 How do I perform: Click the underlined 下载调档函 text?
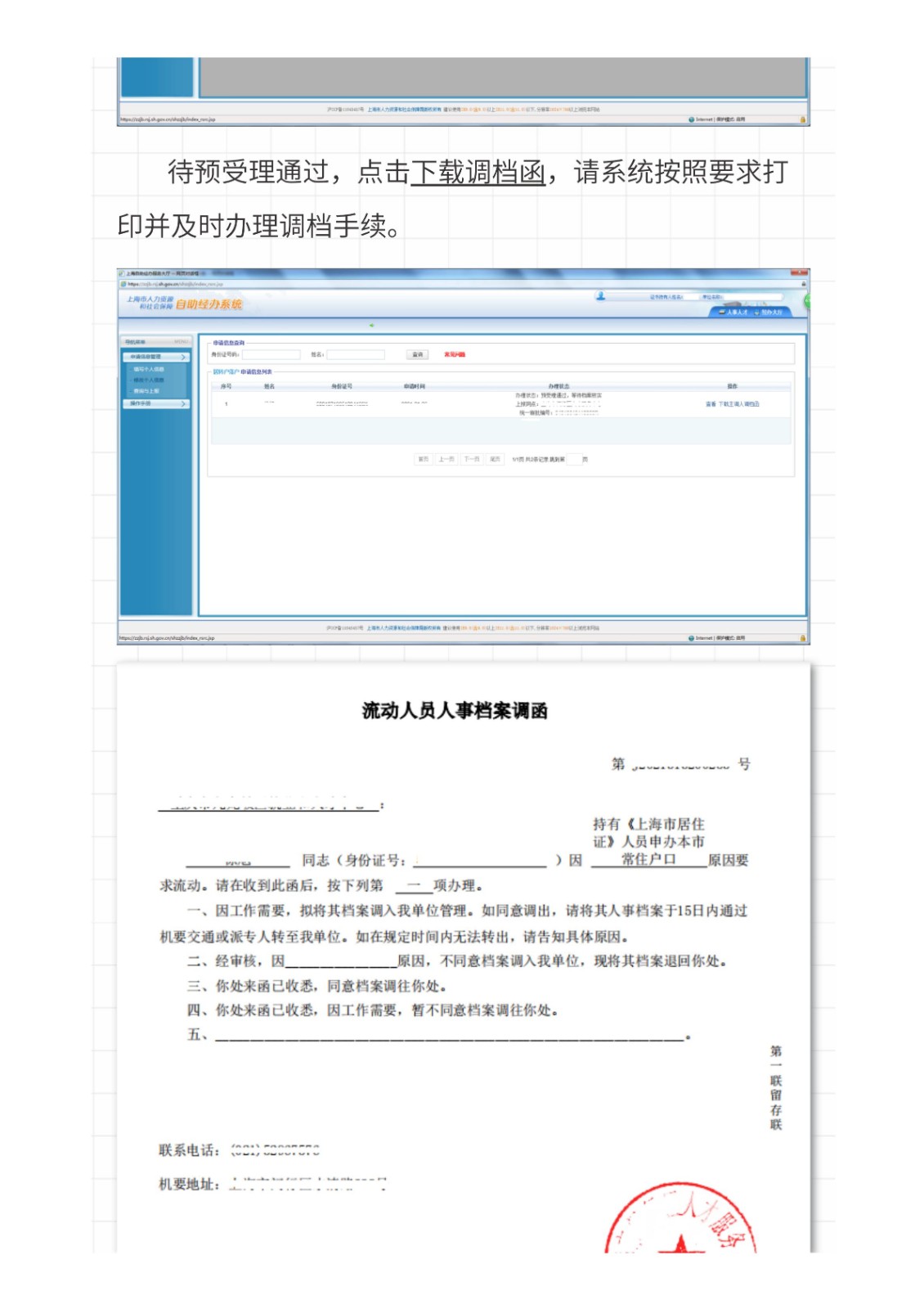[478, 173]
